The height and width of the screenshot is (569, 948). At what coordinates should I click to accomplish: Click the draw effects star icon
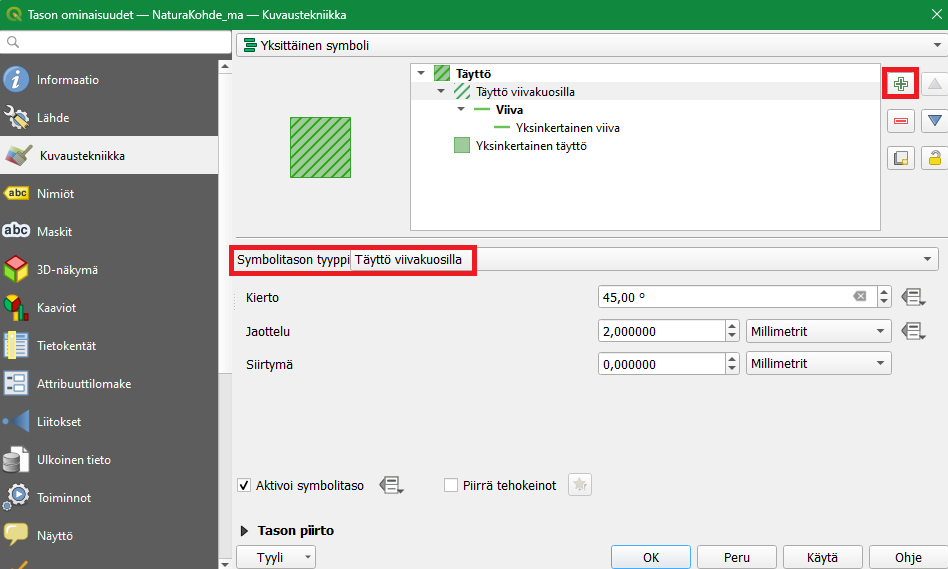(580, 485)
